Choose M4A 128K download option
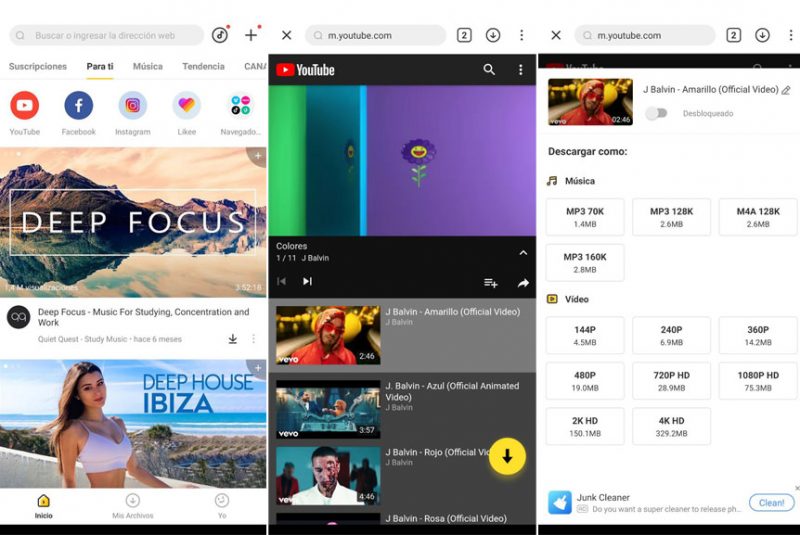 (x=758, y=217)
